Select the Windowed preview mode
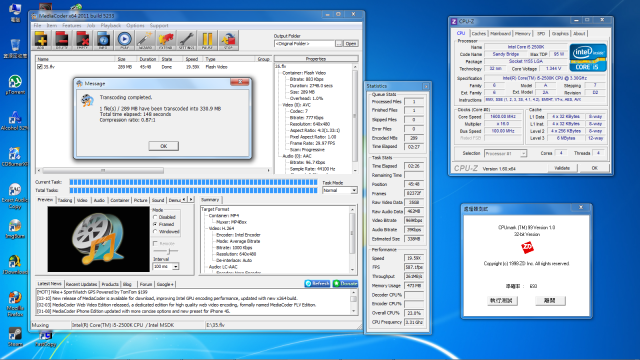 pyautogui.click(x=155, y=231)
